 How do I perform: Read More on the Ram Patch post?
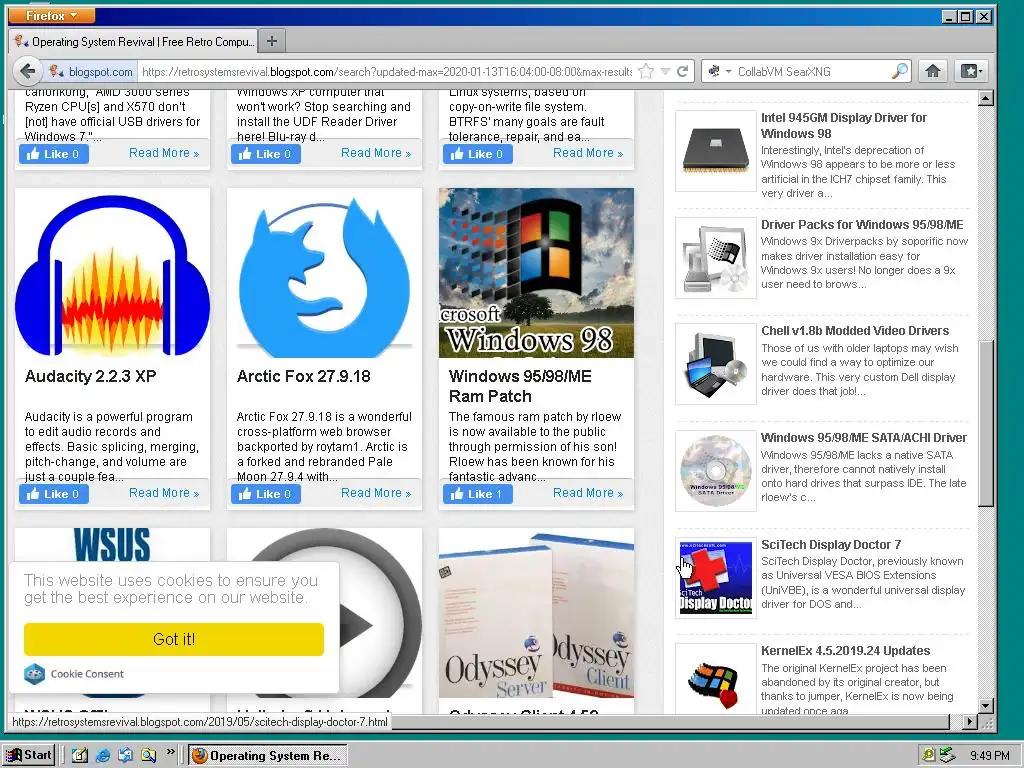point(588,493)
